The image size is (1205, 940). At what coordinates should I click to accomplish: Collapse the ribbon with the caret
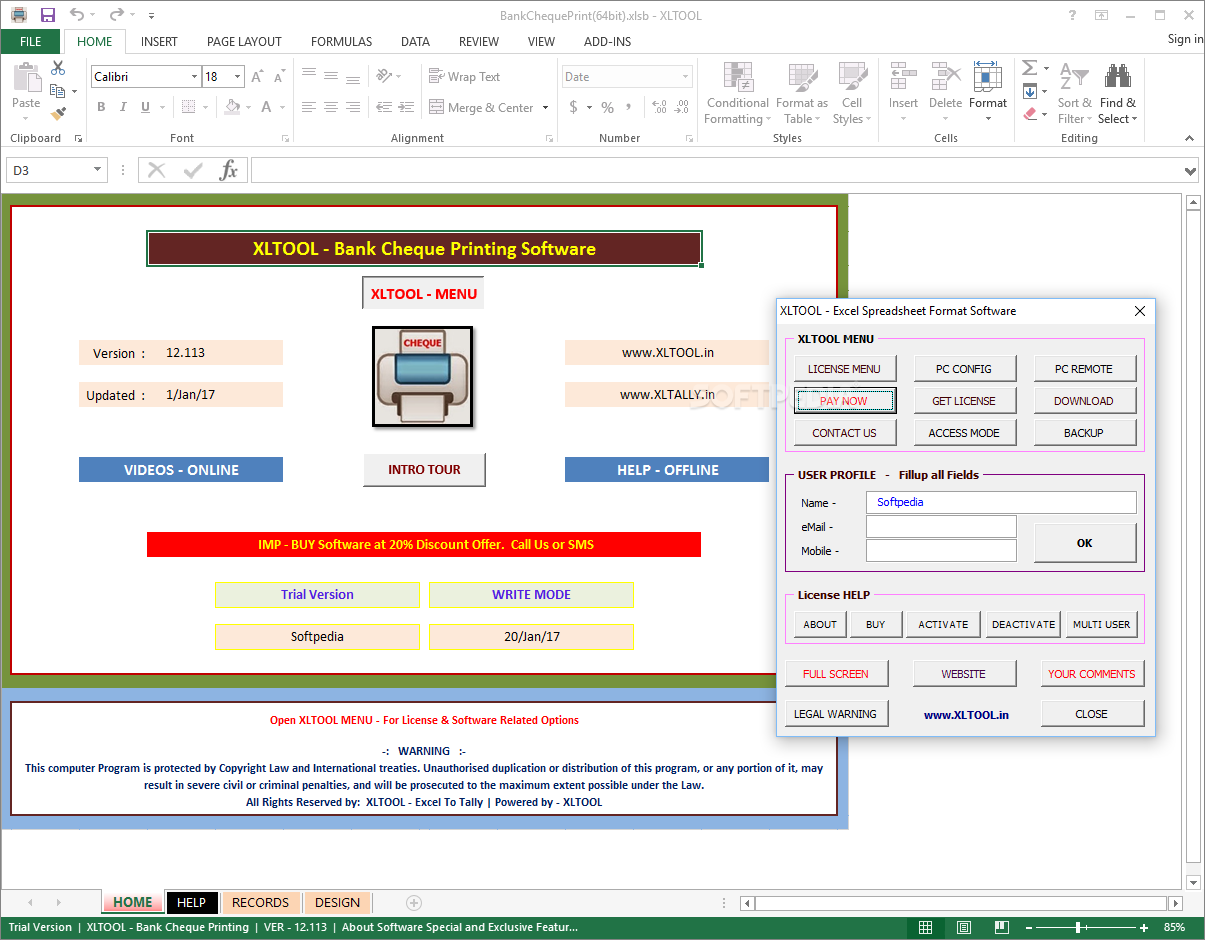coord(1189,138)
